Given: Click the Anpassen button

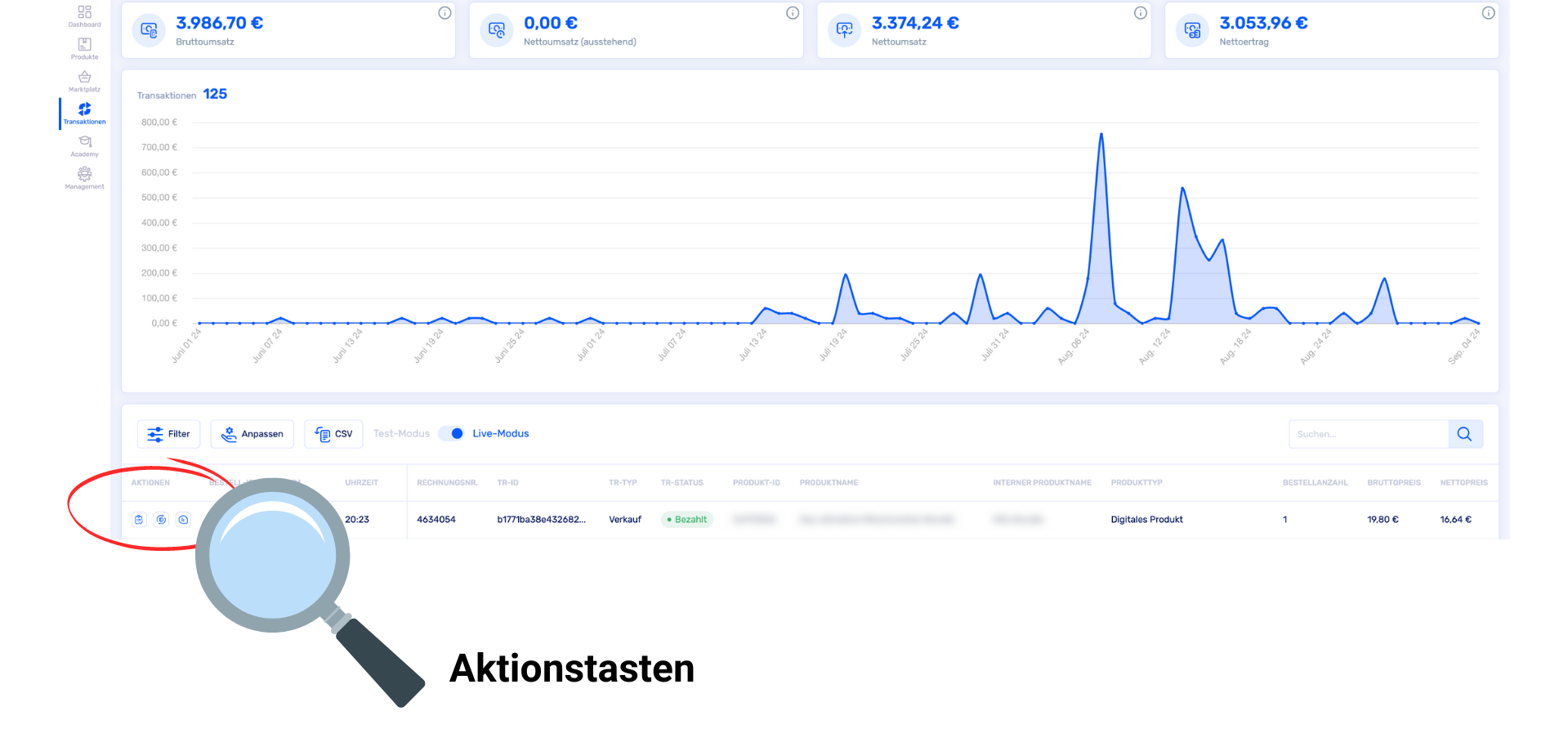Looking at the screenshot, I should 252,434.
